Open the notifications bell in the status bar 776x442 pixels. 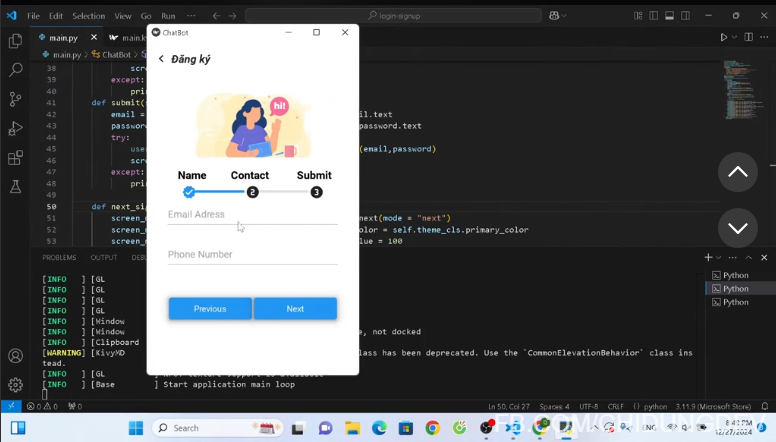click(765, 406)
